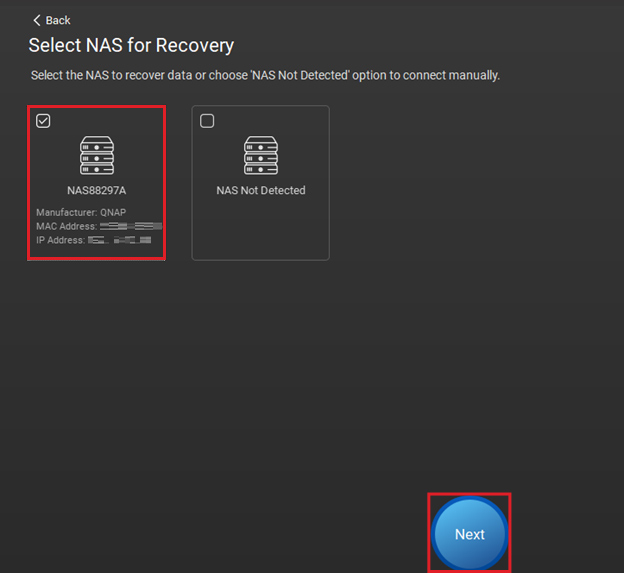The width and height of the screenshot is (624, 573).
Task: Click the back chevron arrow icon
Action: point(37,20)
